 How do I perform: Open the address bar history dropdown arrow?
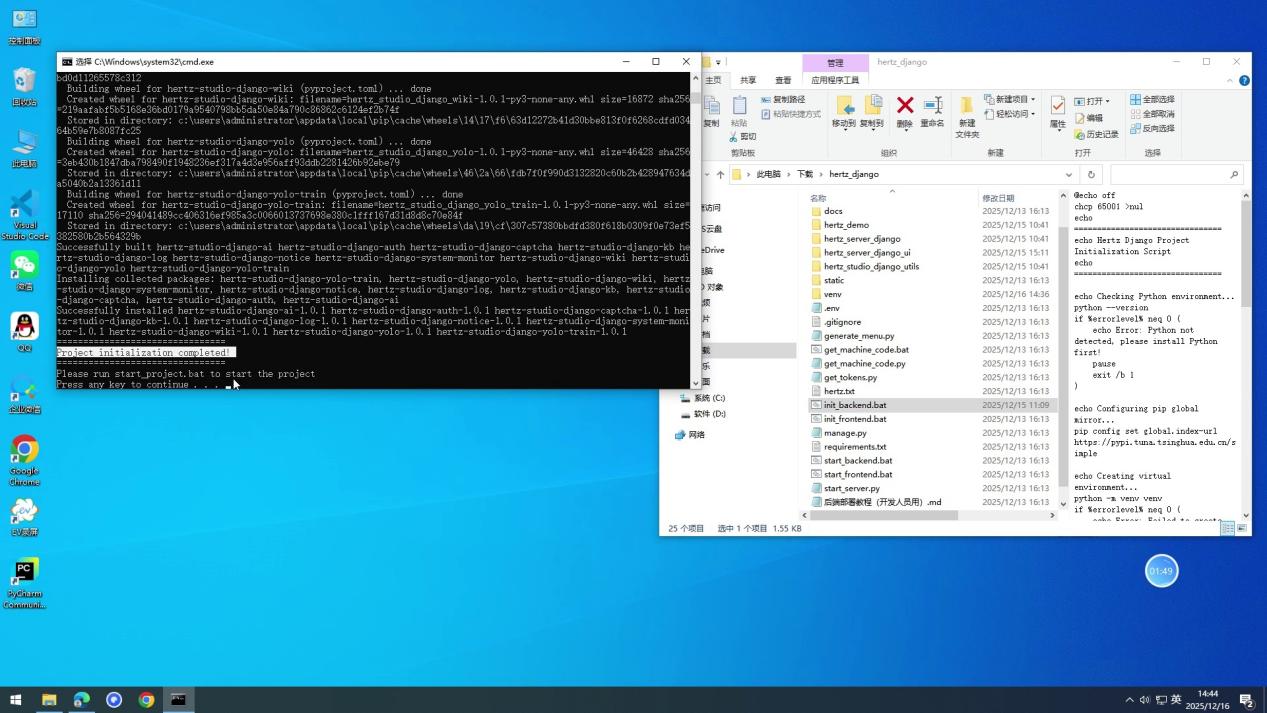1069,174
